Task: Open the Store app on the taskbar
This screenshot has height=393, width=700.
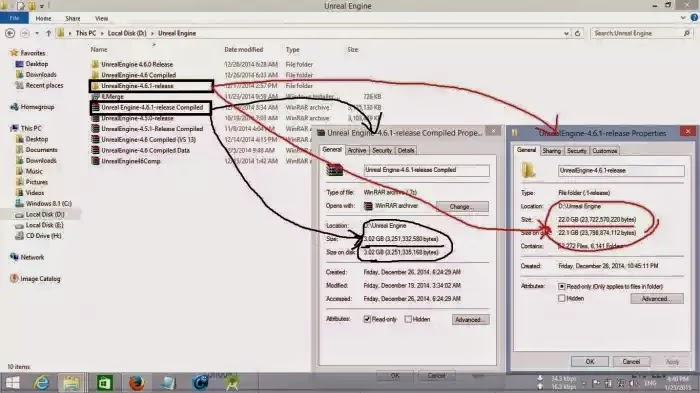Action: point(104,383)
